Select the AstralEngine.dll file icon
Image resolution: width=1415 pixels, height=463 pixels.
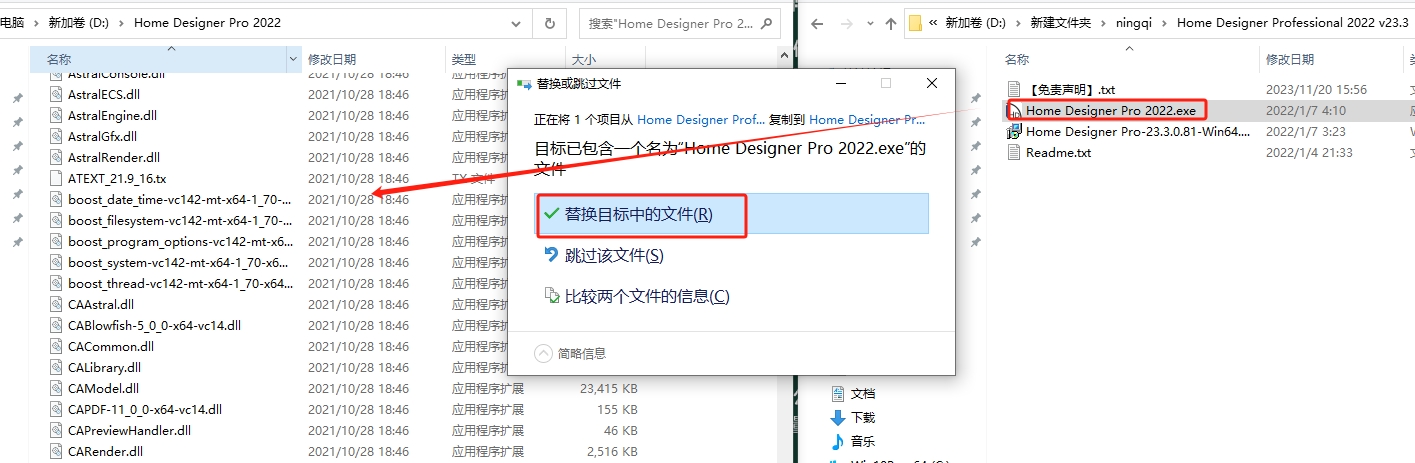(57, 116)
